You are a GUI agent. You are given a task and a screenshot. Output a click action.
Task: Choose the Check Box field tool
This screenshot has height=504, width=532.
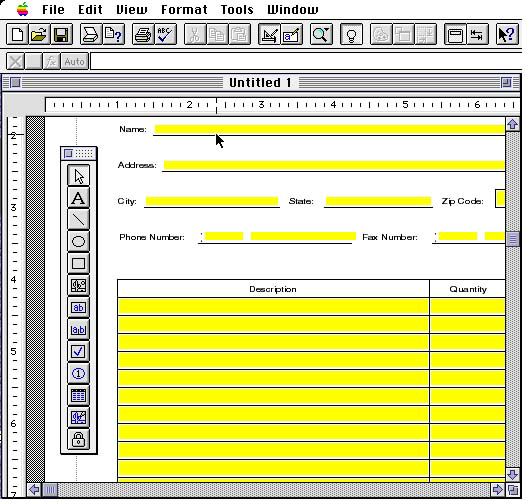tap(78, 352)
